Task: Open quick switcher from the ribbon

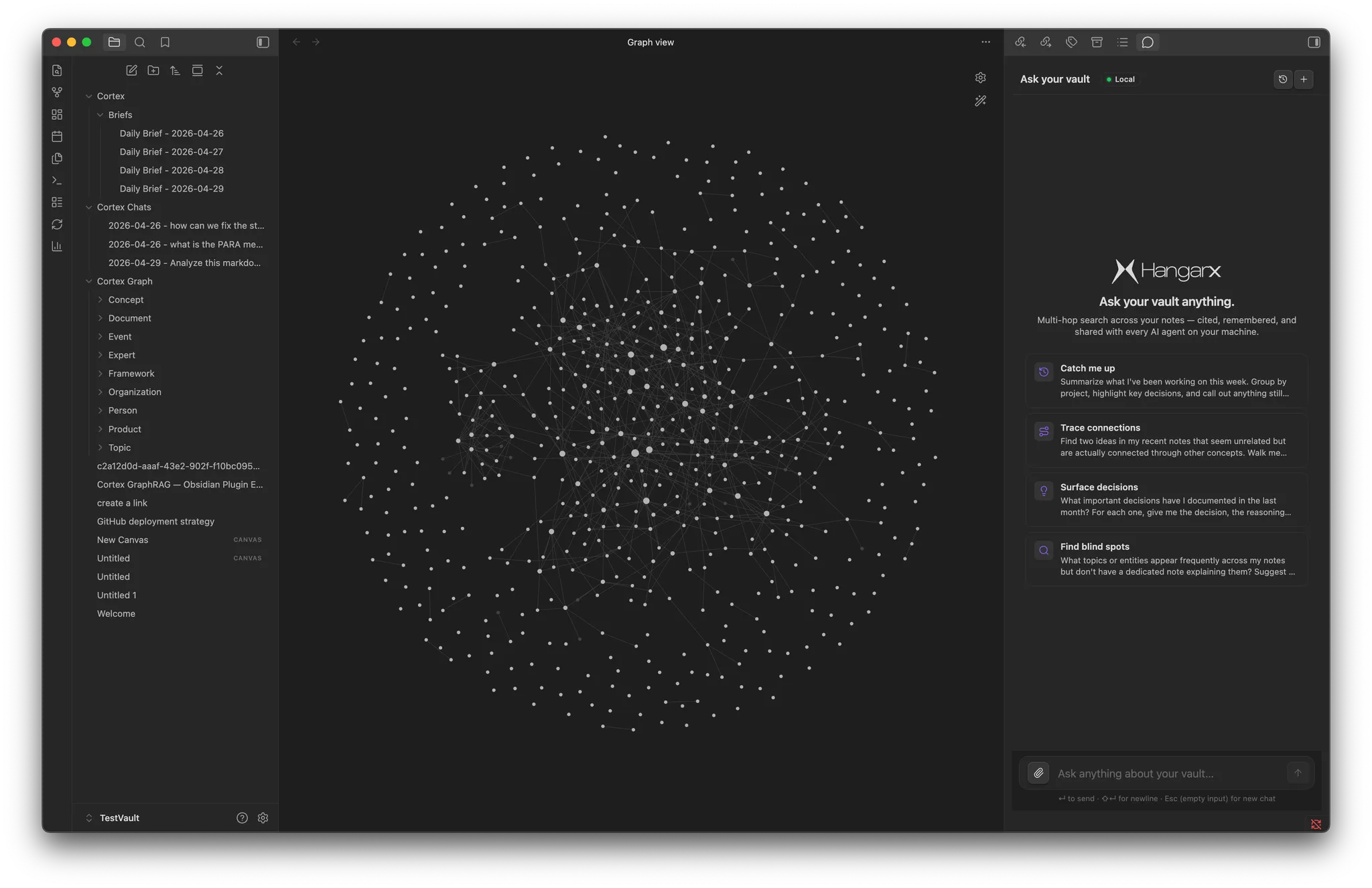Action: pos(57,70)
